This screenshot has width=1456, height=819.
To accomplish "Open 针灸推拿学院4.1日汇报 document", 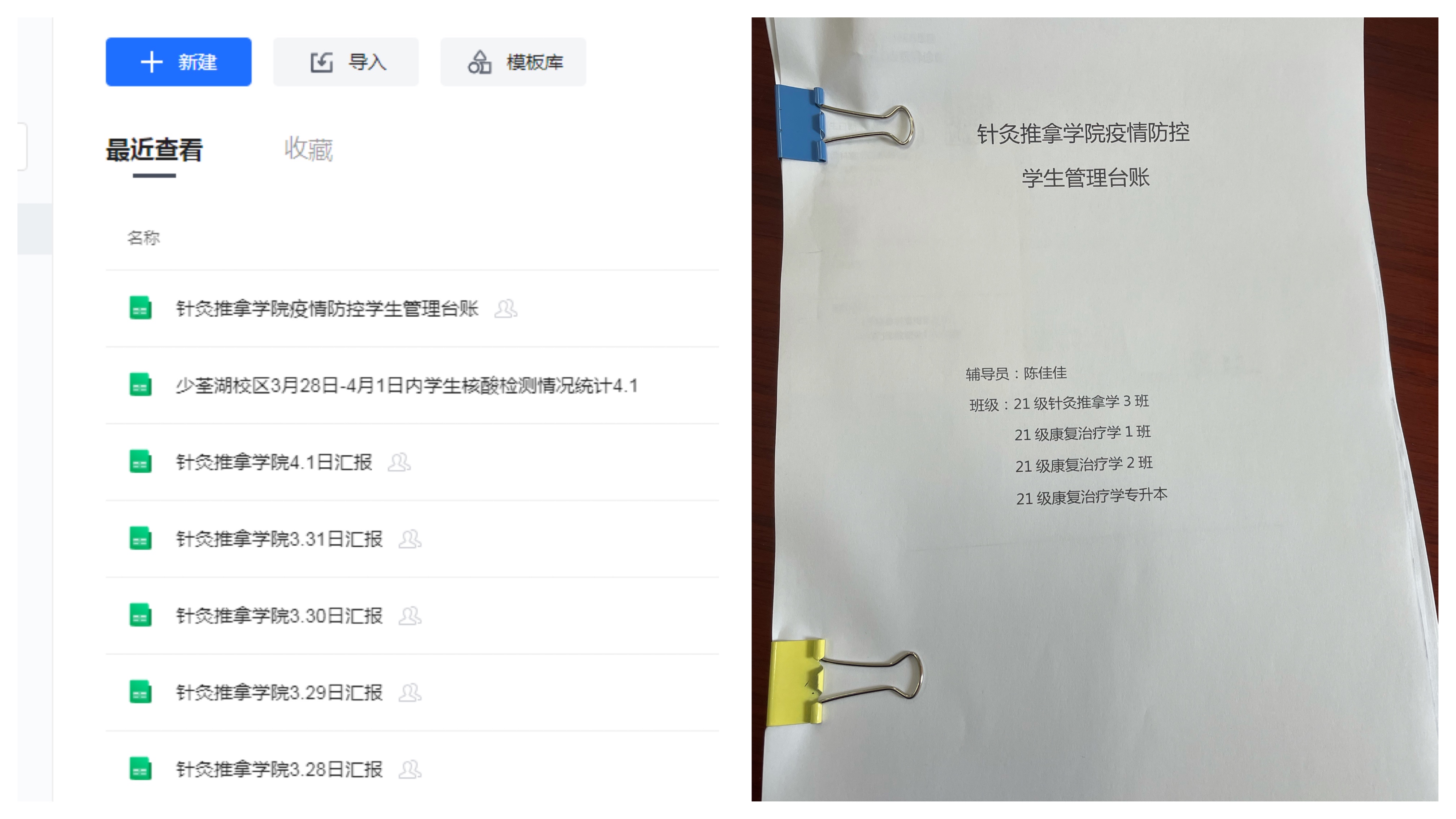I will pos(274,462).
